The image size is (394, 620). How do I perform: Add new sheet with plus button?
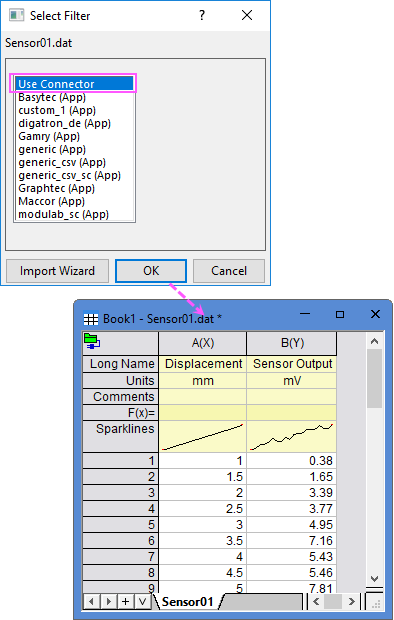(x=125, y=602)
